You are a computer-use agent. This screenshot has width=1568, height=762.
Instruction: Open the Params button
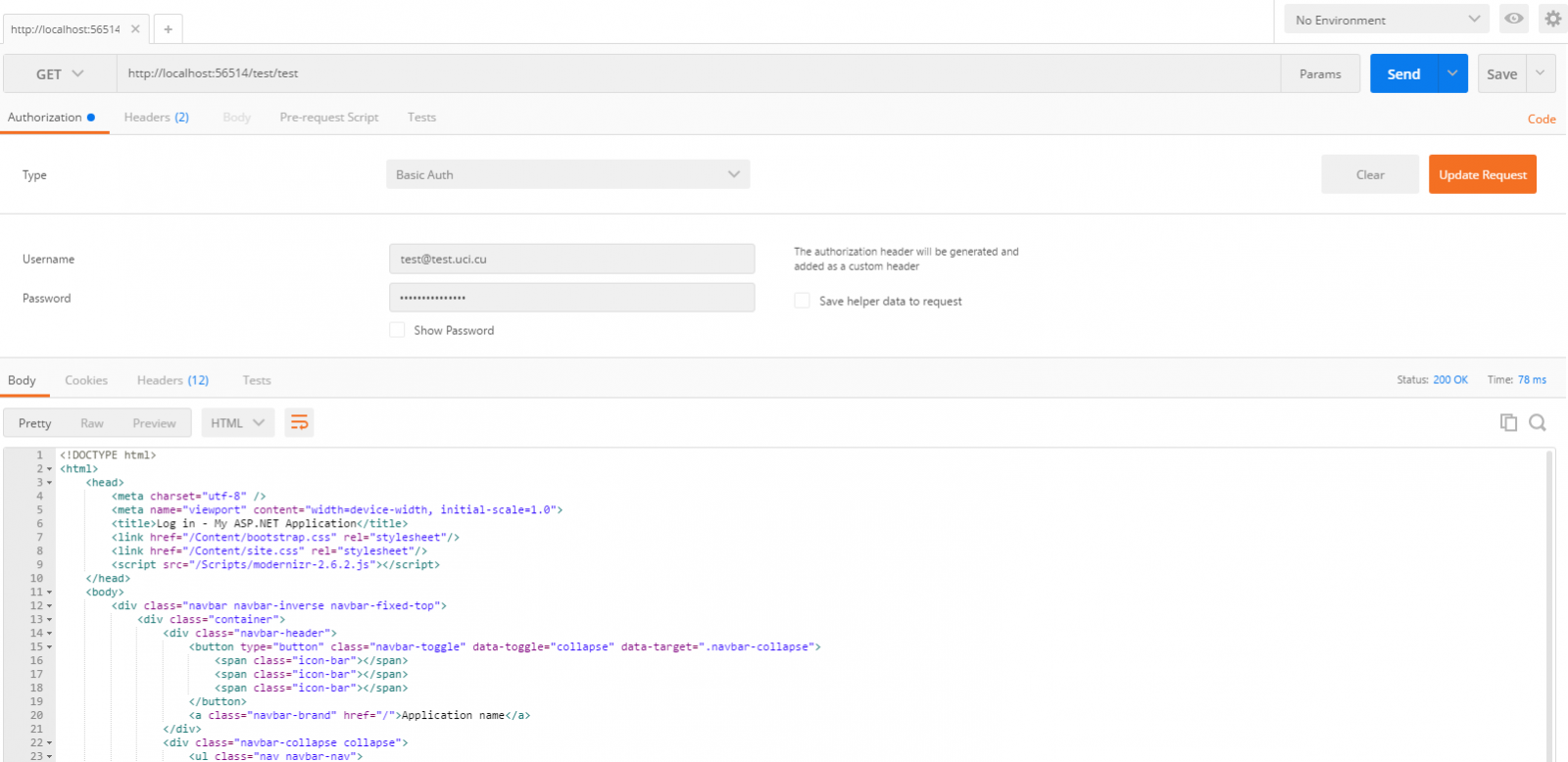pos(1320,73)
